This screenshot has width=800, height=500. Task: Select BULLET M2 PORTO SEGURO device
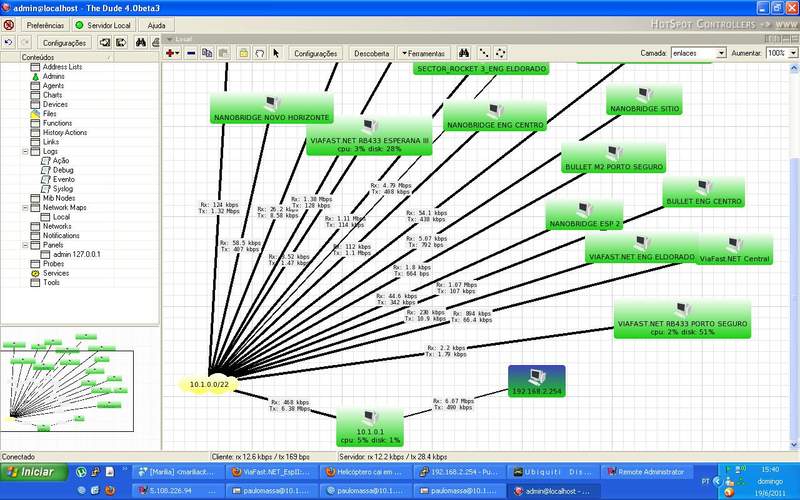(x=614, y=158)
